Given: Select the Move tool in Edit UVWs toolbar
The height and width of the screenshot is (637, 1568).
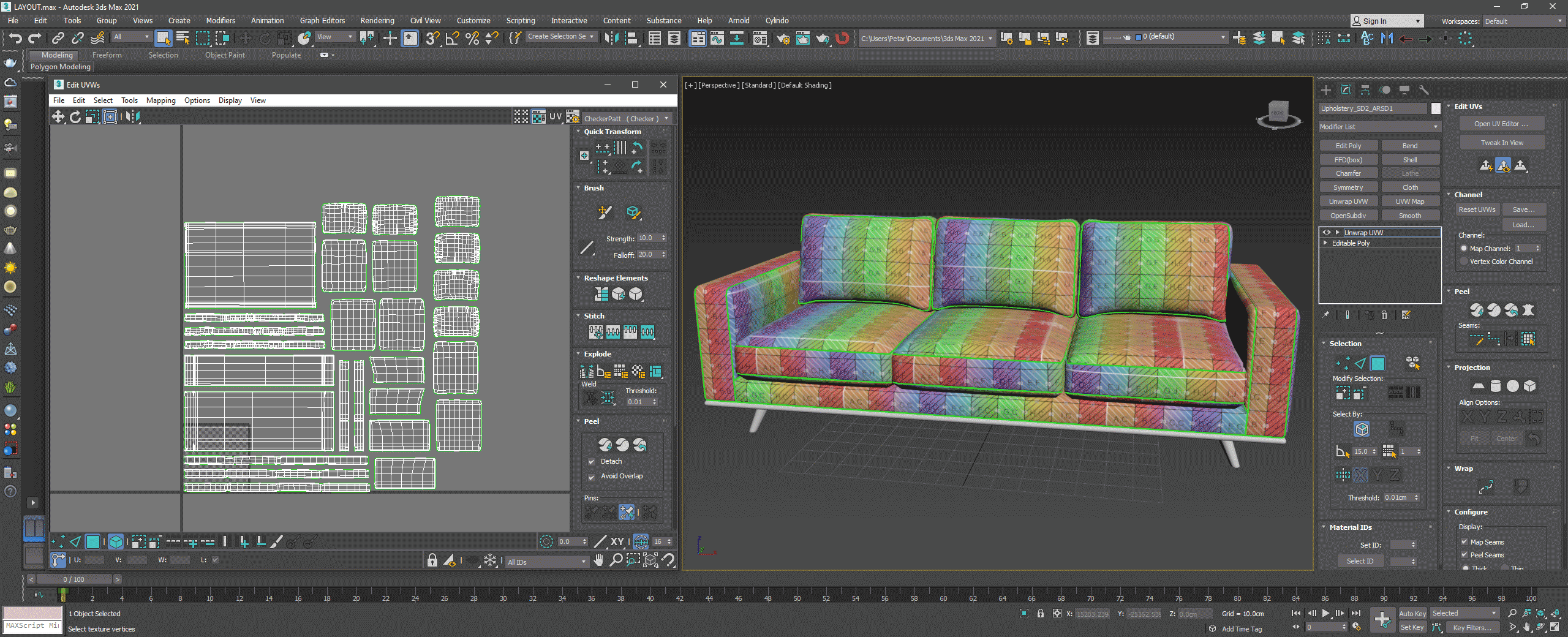Looking at the screenshot, I should (x=58, y=116).
